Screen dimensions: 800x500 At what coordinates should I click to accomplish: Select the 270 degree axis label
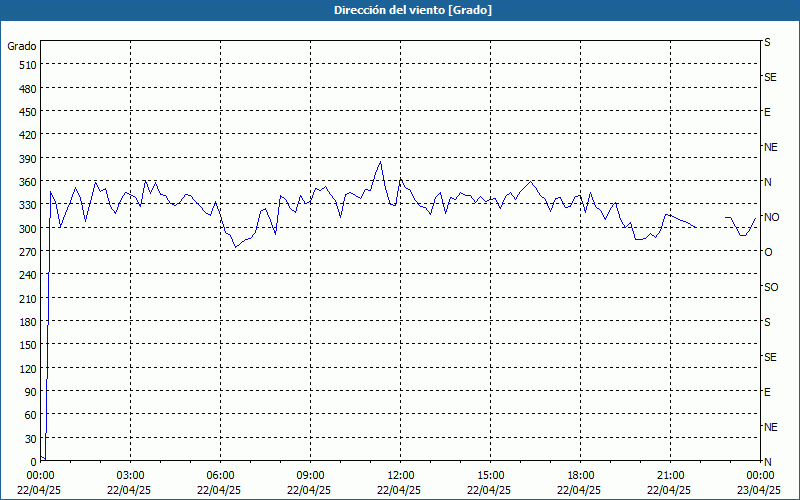coord(29,252)
